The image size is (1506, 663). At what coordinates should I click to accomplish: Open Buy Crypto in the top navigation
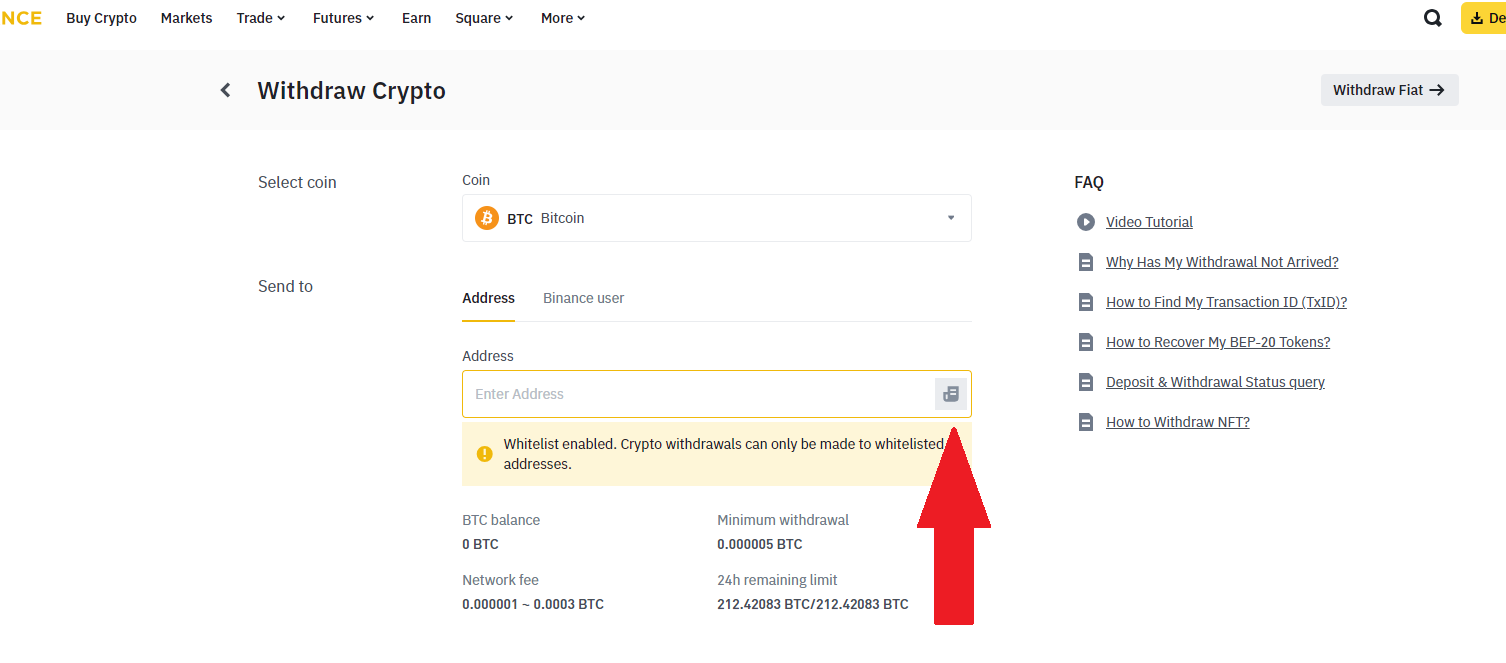coord(101,18)
